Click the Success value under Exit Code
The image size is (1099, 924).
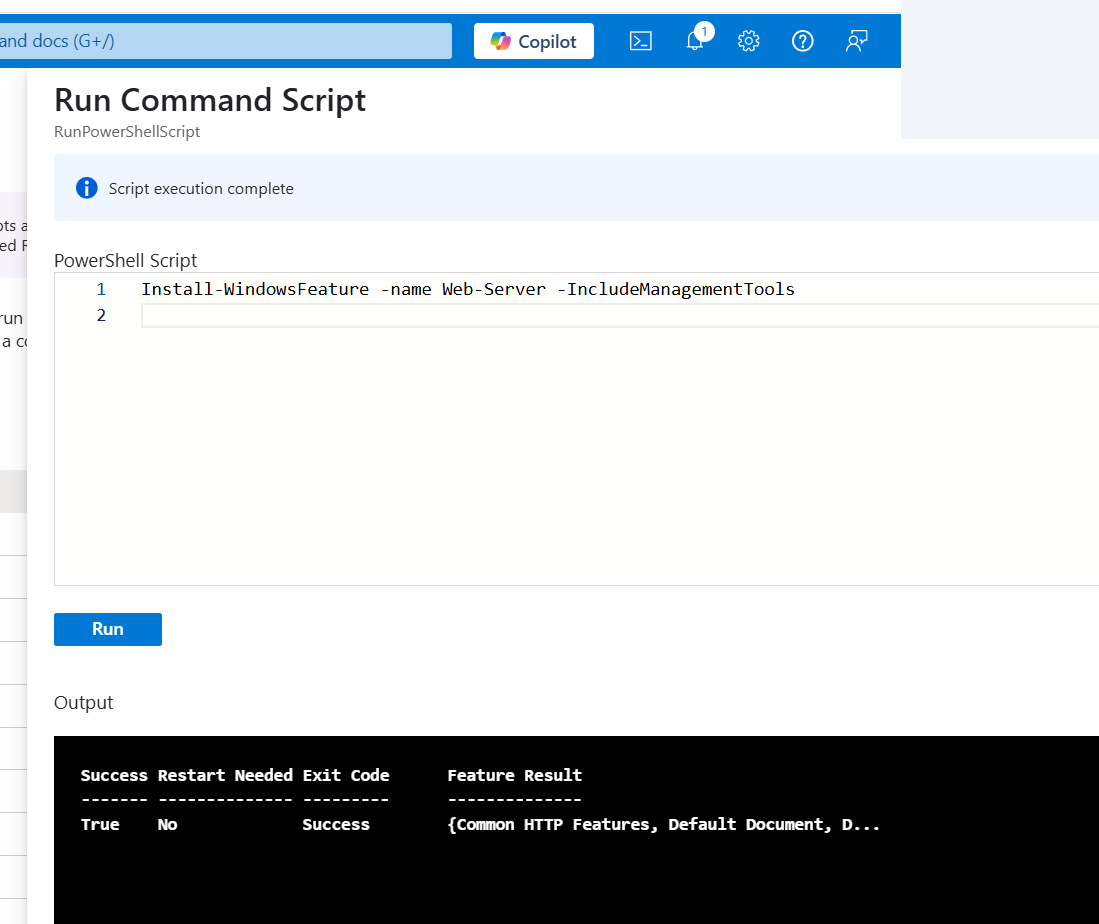pyautogui.click(x=336, y=824)
